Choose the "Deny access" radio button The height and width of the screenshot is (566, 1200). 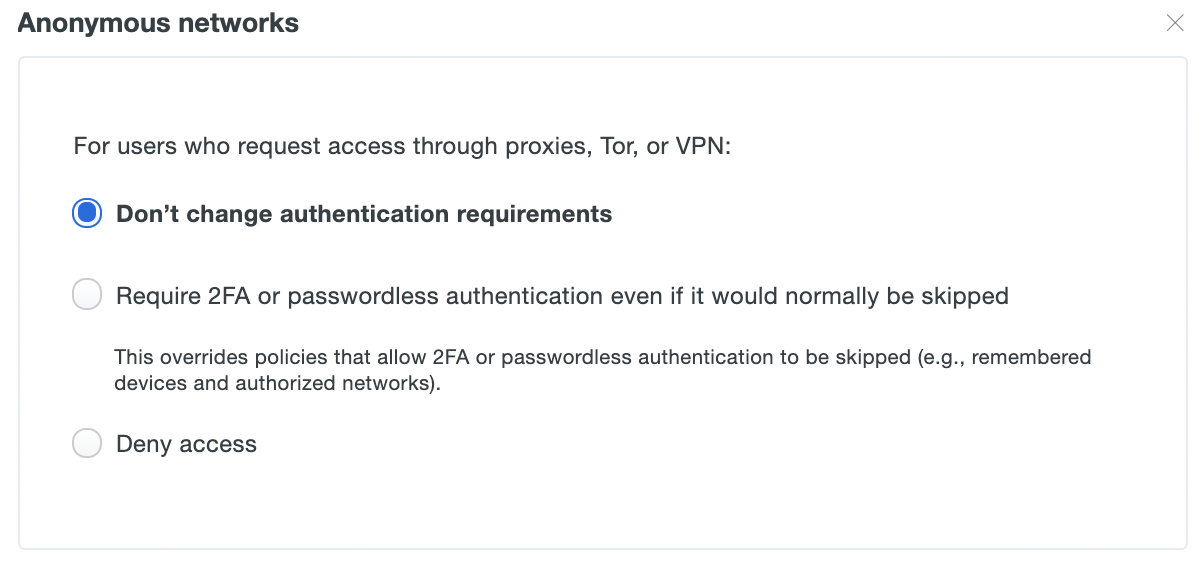coord(87,444)
